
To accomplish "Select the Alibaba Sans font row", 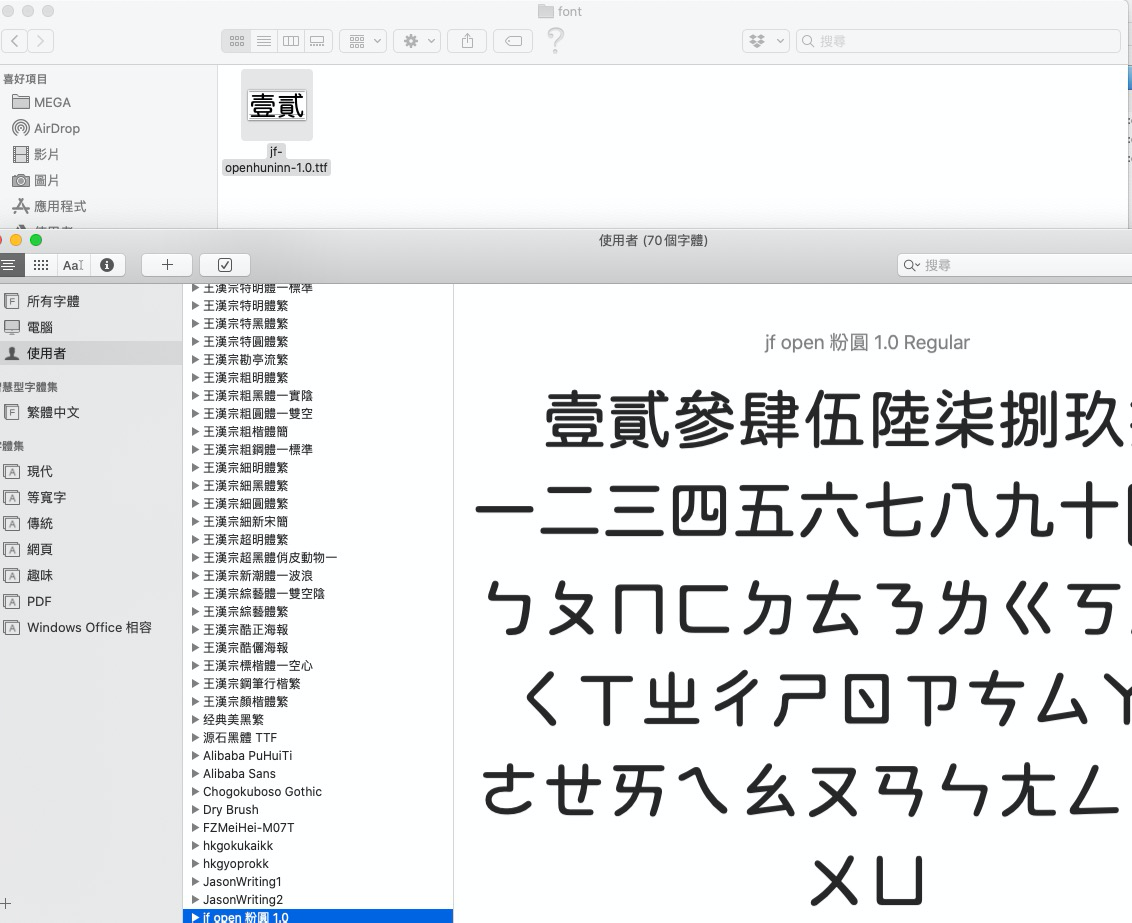I will point(318,774).
